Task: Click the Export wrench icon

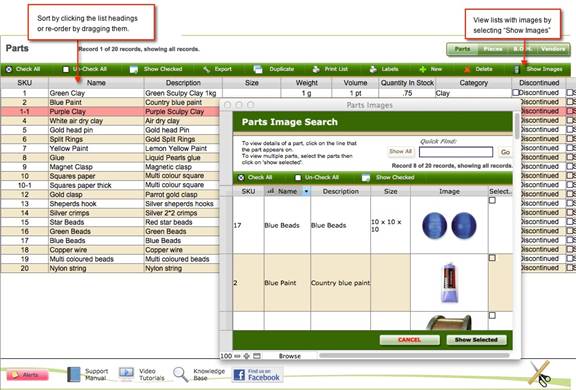Action: (206, 69)
